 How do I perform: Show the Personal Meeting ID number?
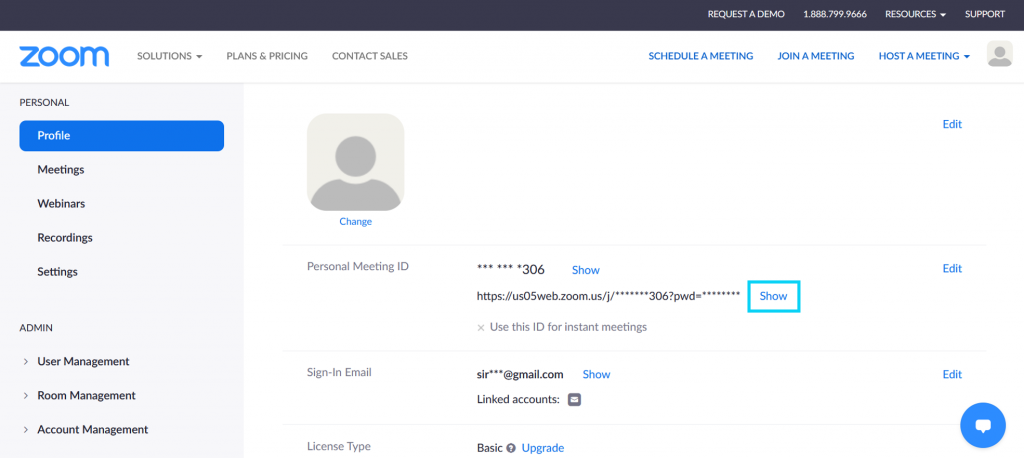click(586, 270)
